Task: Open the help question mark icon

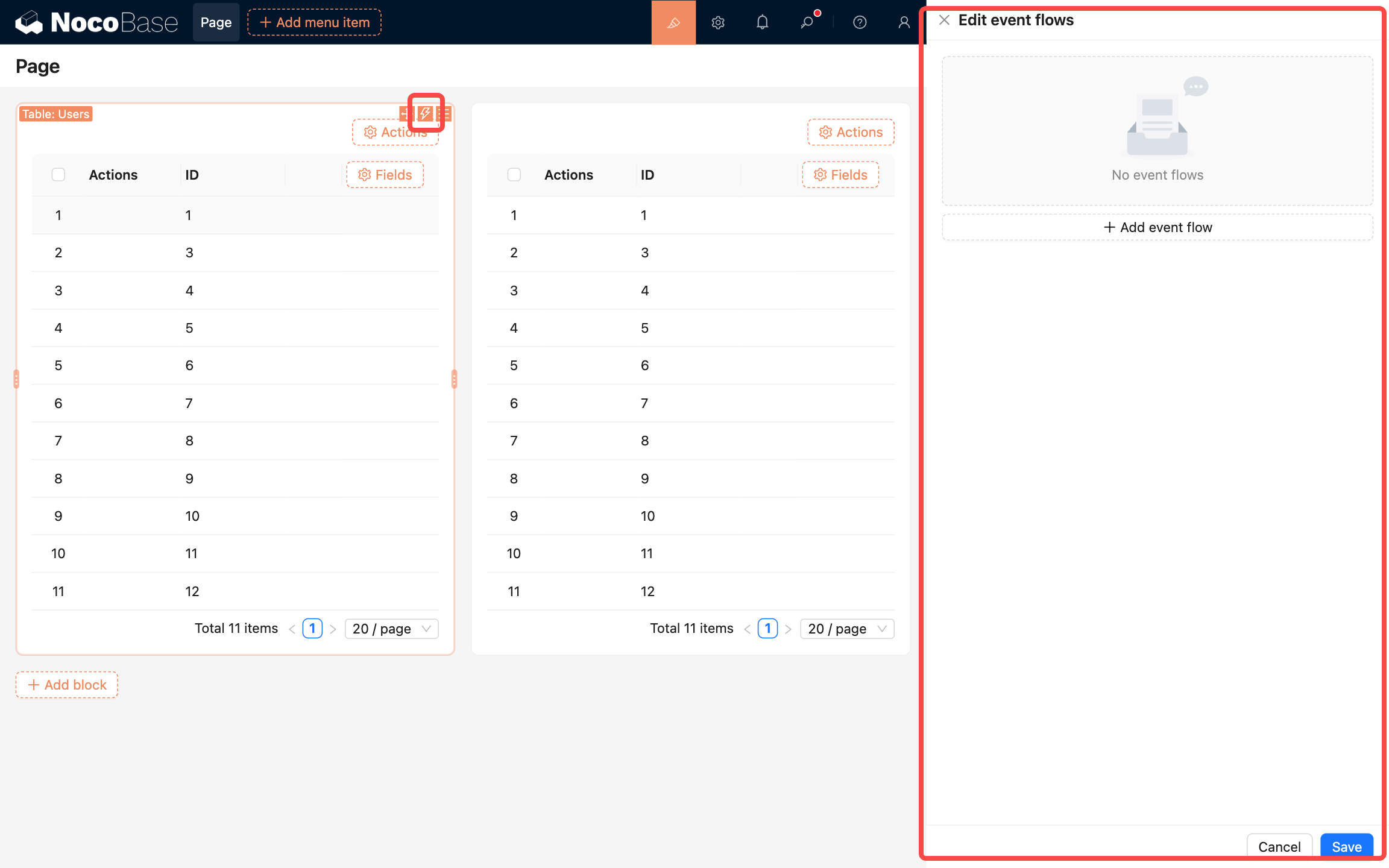Action: [860, 22]
